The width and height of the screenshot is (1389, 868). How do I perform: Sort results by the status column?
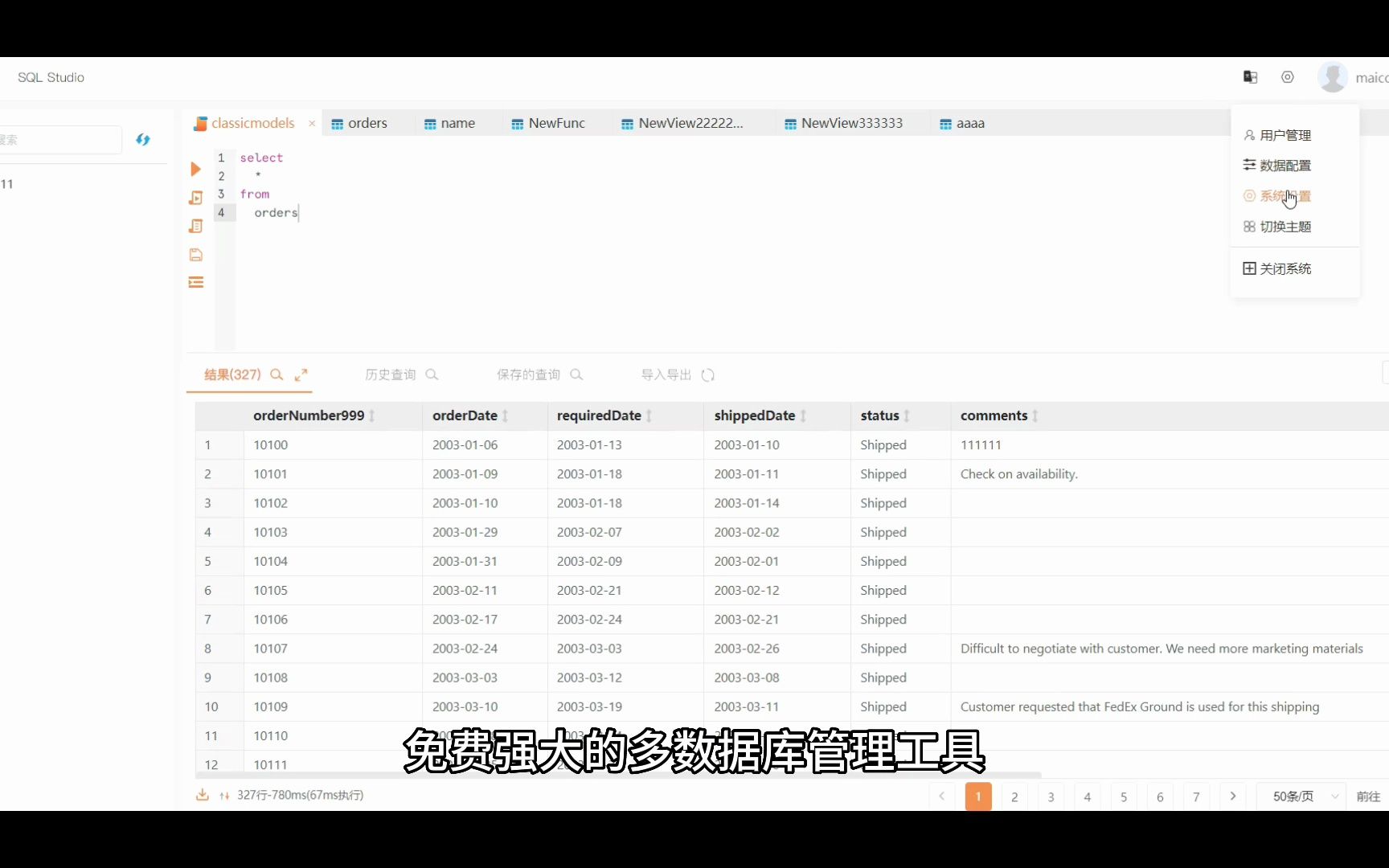point(908,416)
